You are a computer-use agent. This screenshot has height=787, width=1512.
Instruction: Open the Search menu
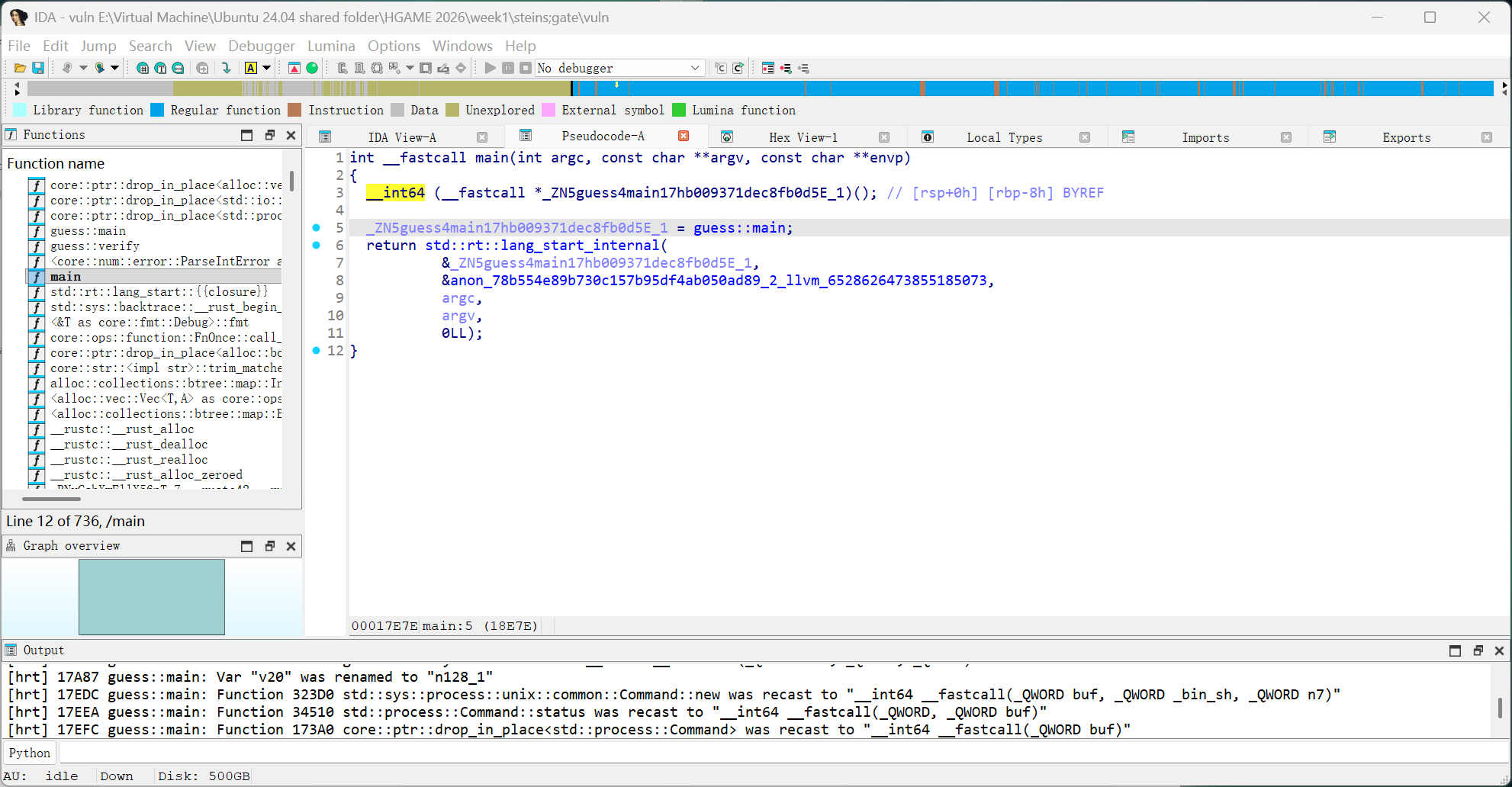(x=150, y=46)
